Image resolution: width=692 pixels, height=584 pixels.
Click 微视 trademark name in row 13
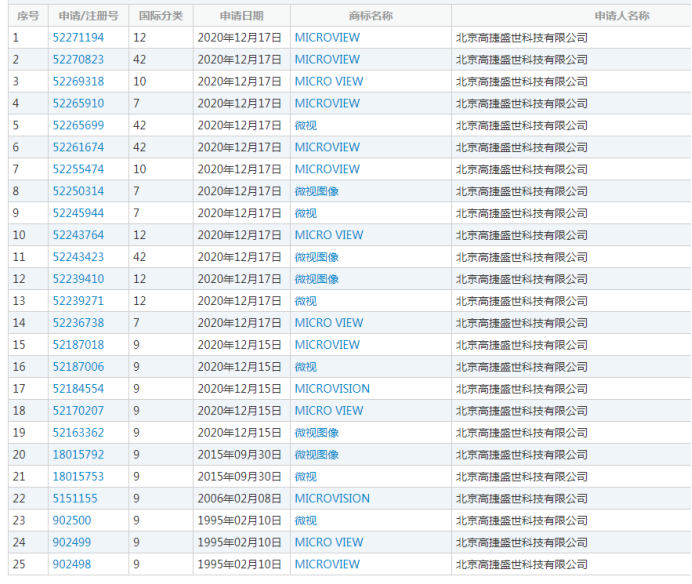tap(305, 301)
